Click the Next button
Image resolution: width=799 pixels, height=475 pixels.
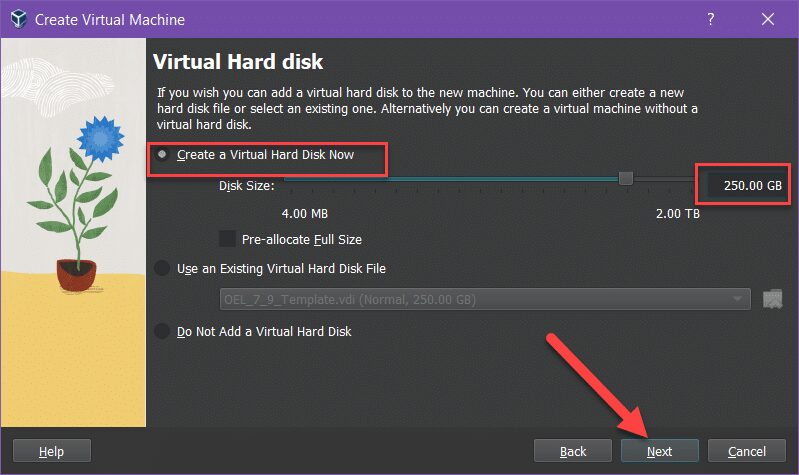(660, 451)
